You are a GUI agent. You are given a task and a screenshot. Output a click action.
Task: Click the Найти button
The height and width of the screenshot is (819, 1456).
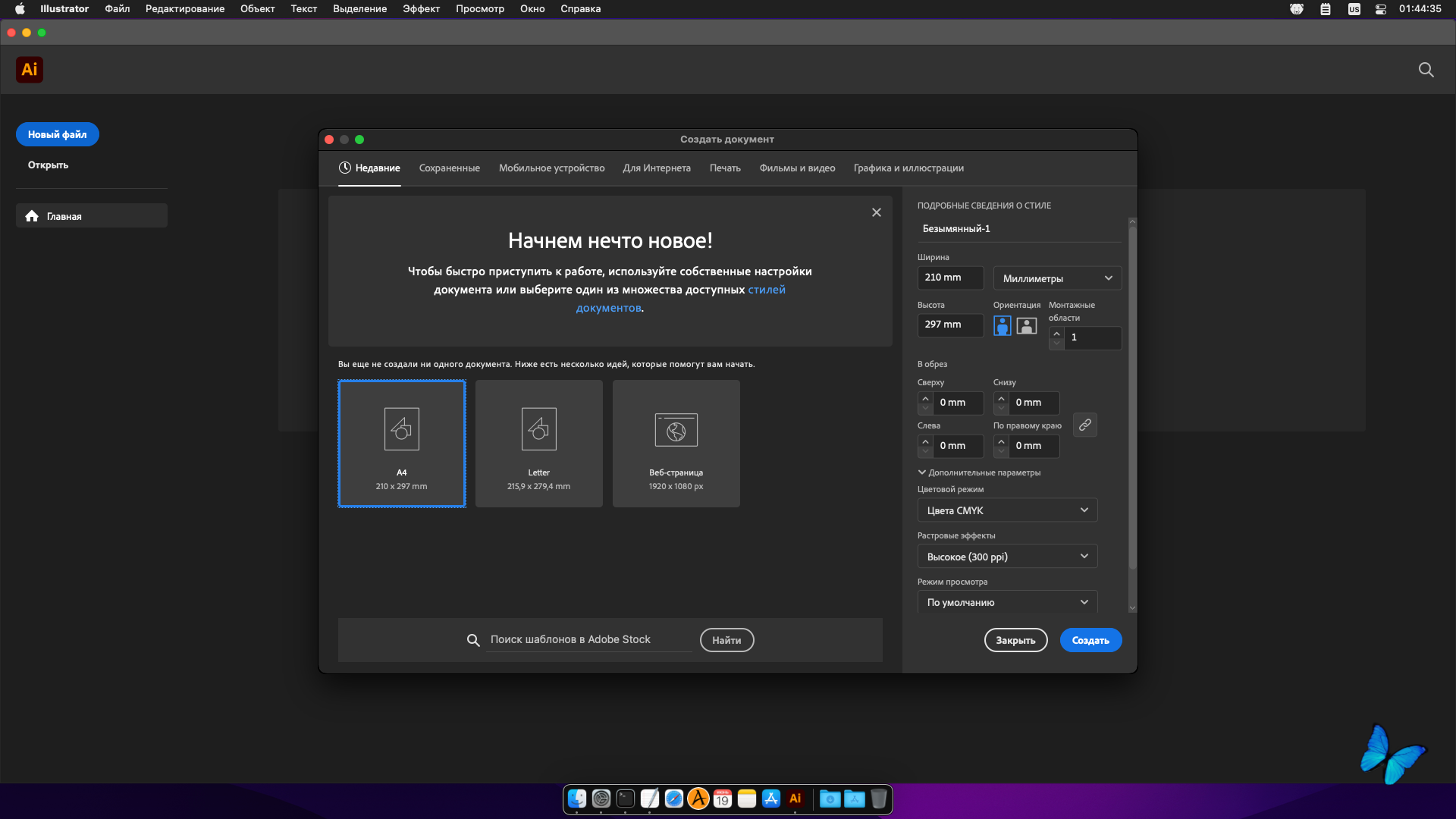coord(726,640)
